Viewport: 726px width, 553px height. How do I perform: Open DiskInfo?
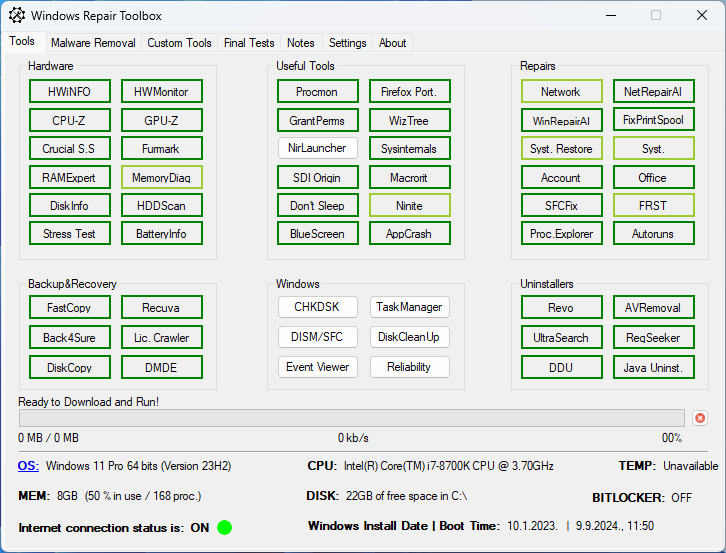[x=69, y=205]
